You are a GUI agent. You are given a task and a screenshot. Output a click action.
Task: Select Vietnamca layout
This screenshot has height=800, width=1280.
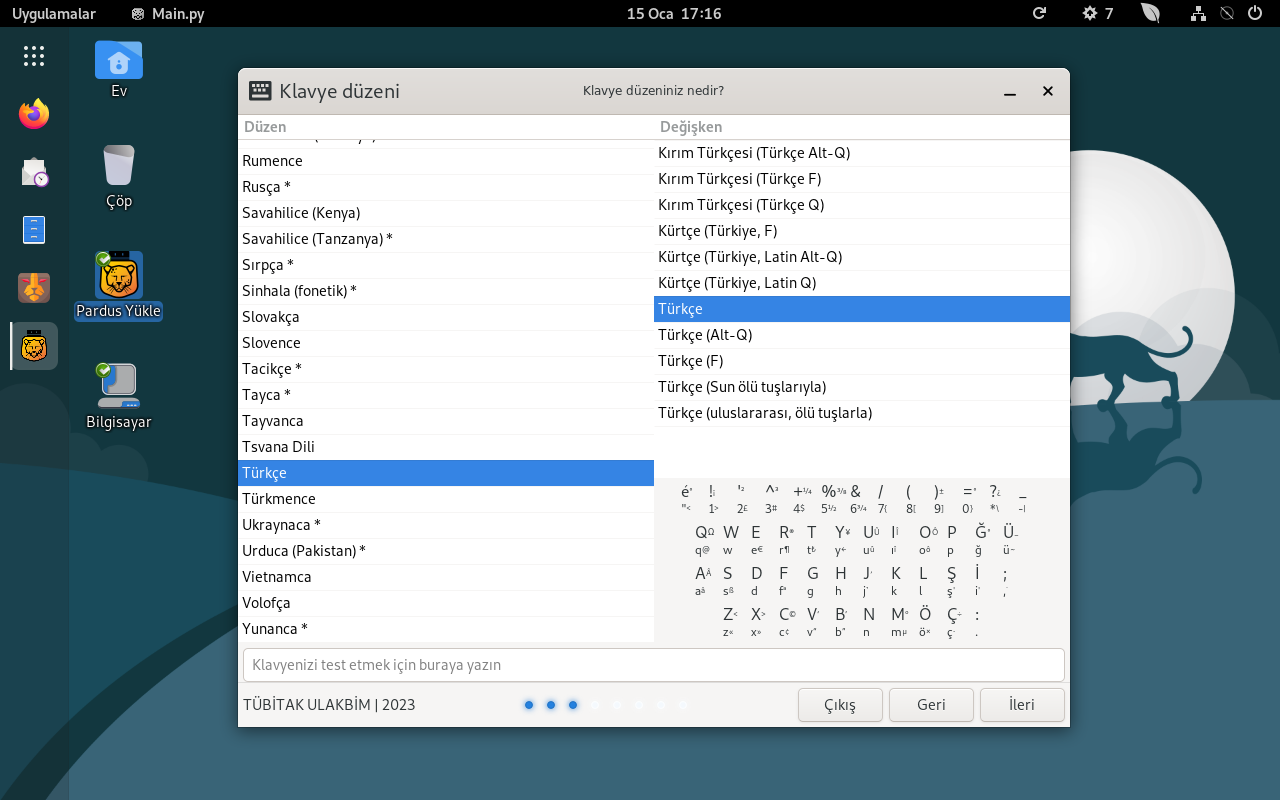(446, 577)
